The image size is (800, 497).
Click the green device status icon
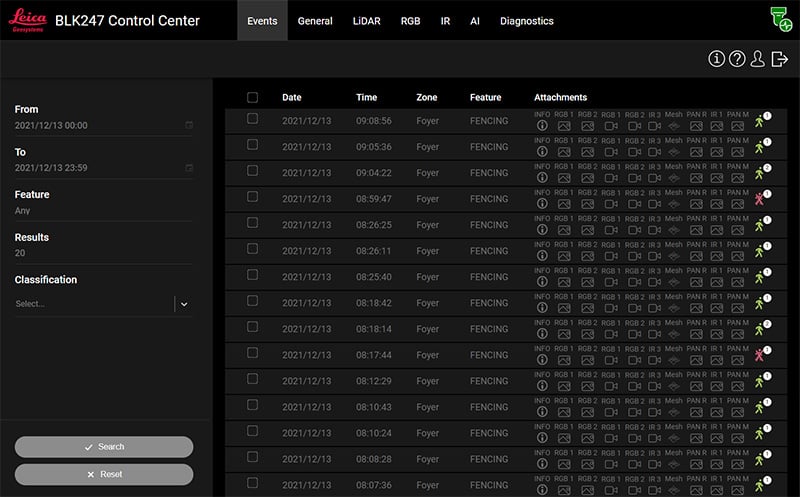coord(781,19)
